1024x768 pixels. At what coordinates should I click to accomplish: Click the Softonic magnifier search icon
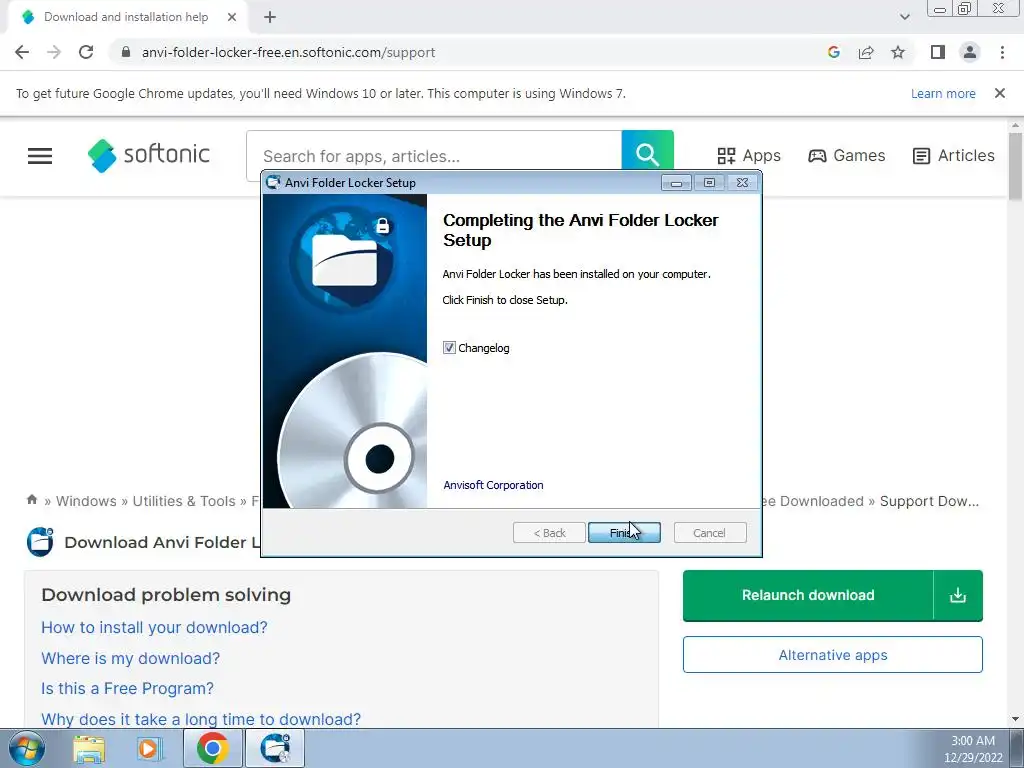pos(647,155)
